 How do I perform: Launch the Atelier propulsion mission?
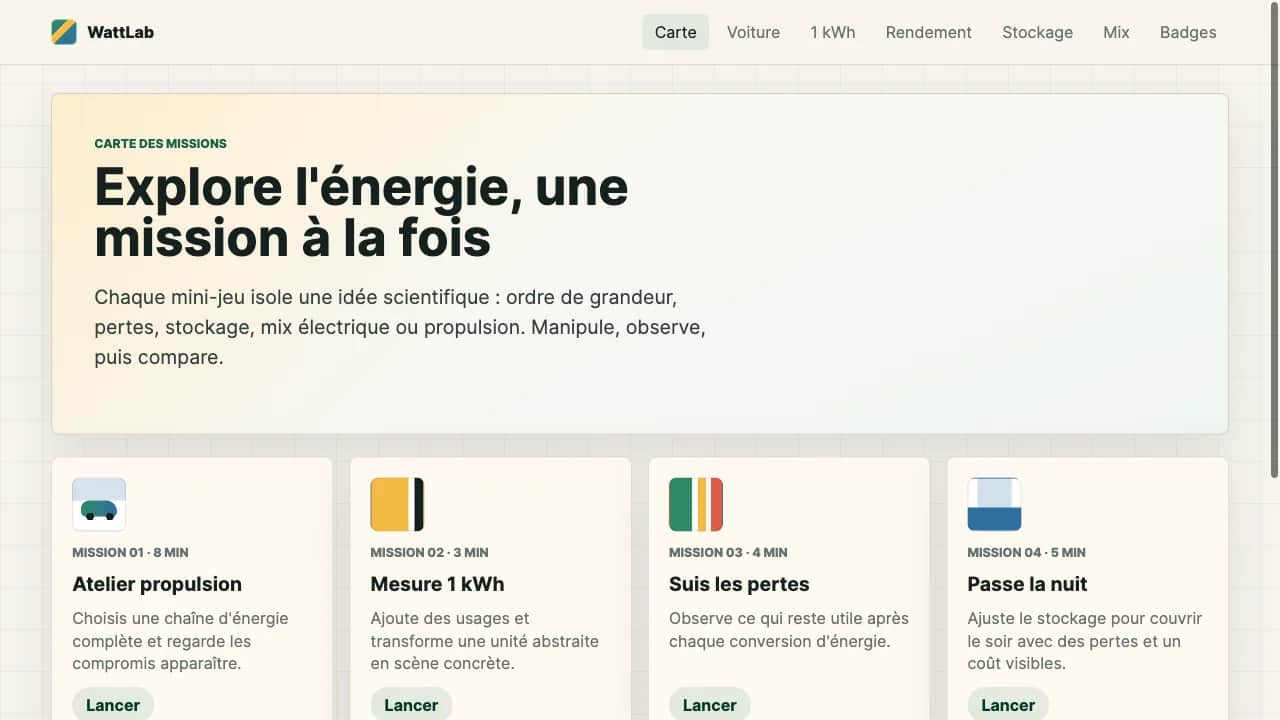(113, 704)
